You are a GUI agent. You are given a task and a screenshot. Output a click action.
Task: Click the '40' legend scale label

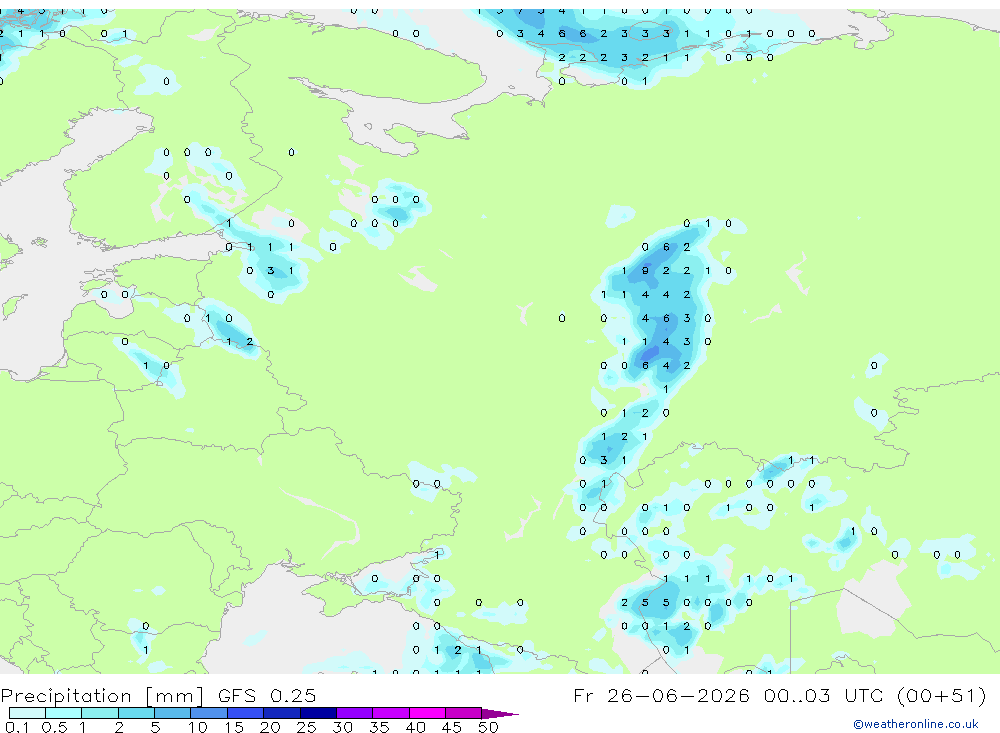416,727
